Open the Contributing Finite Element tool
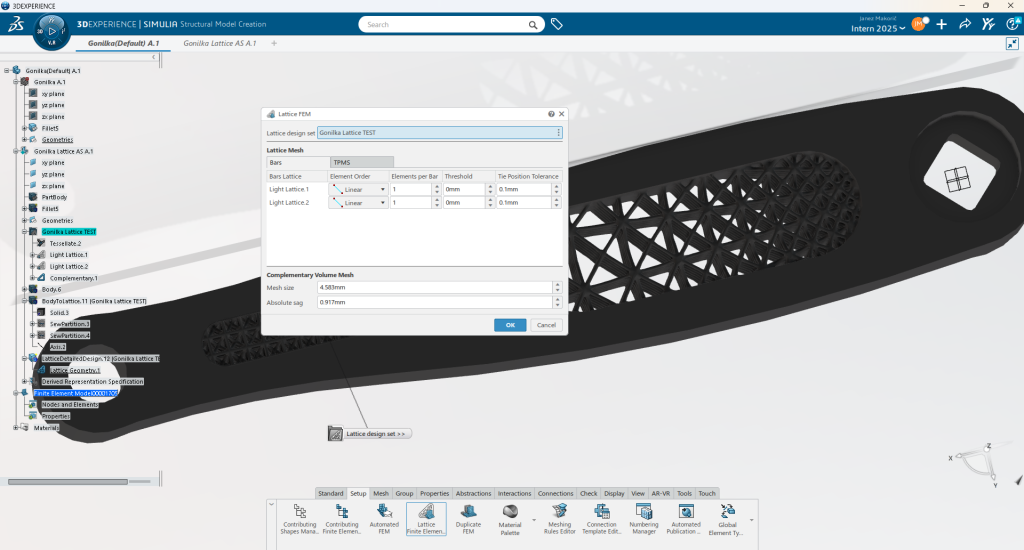The width and height of the screenshot is (1024, 550). click(x=342, y=519)
